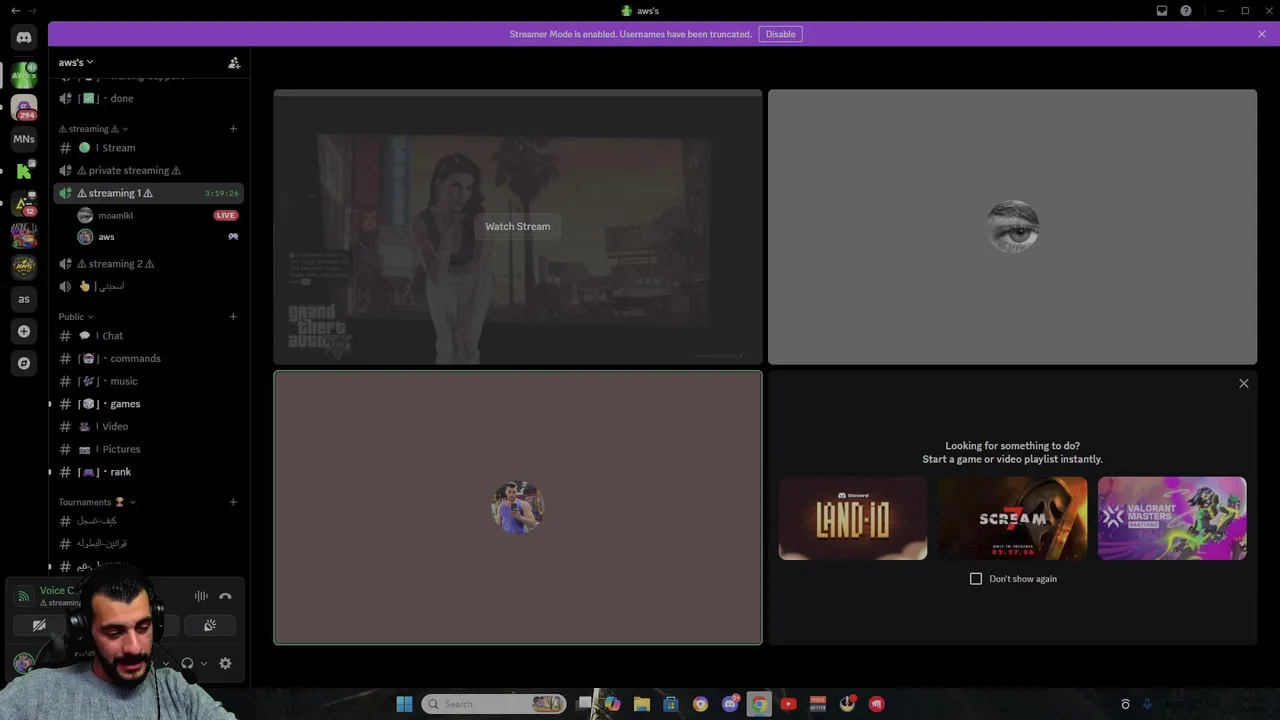This screenshot has height=720, width=1280.
Task: Select the MNs server icon
Action: [24, 139]
